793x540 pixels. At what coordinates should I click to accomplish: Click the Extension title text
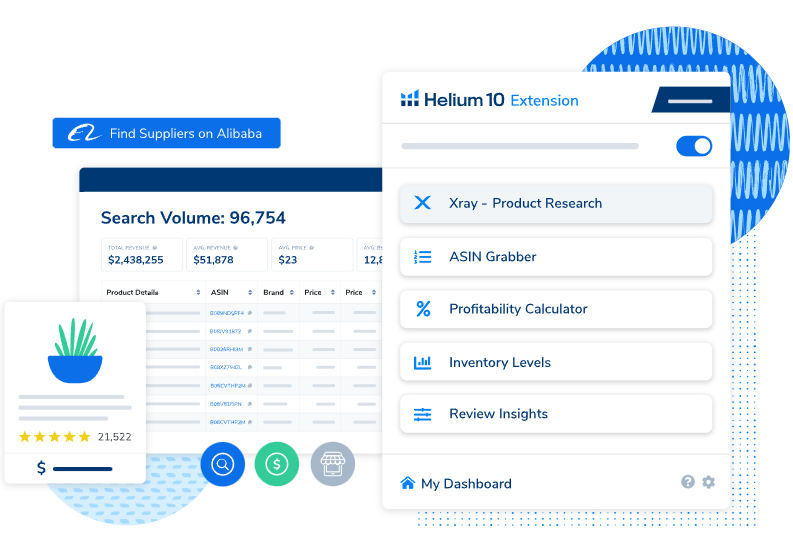544,101
